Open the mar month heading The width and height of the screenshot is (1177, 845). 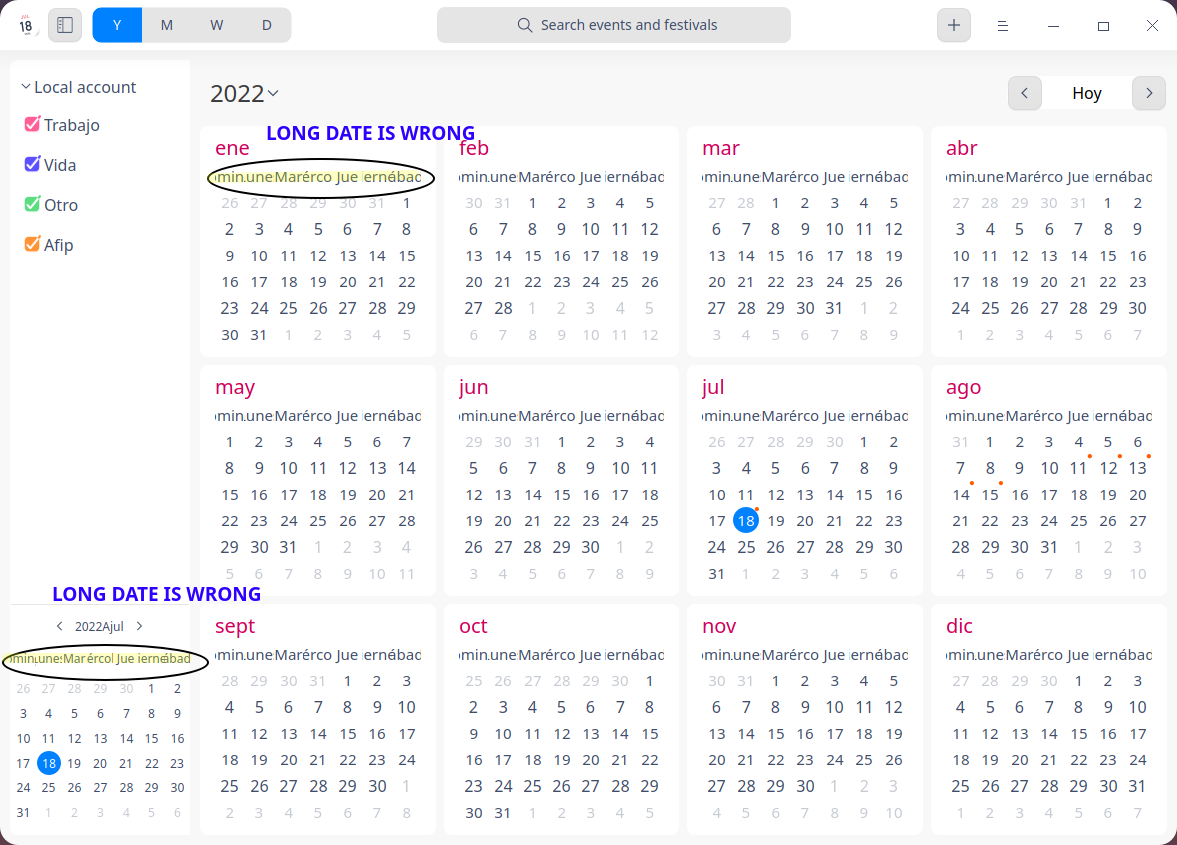721,148
